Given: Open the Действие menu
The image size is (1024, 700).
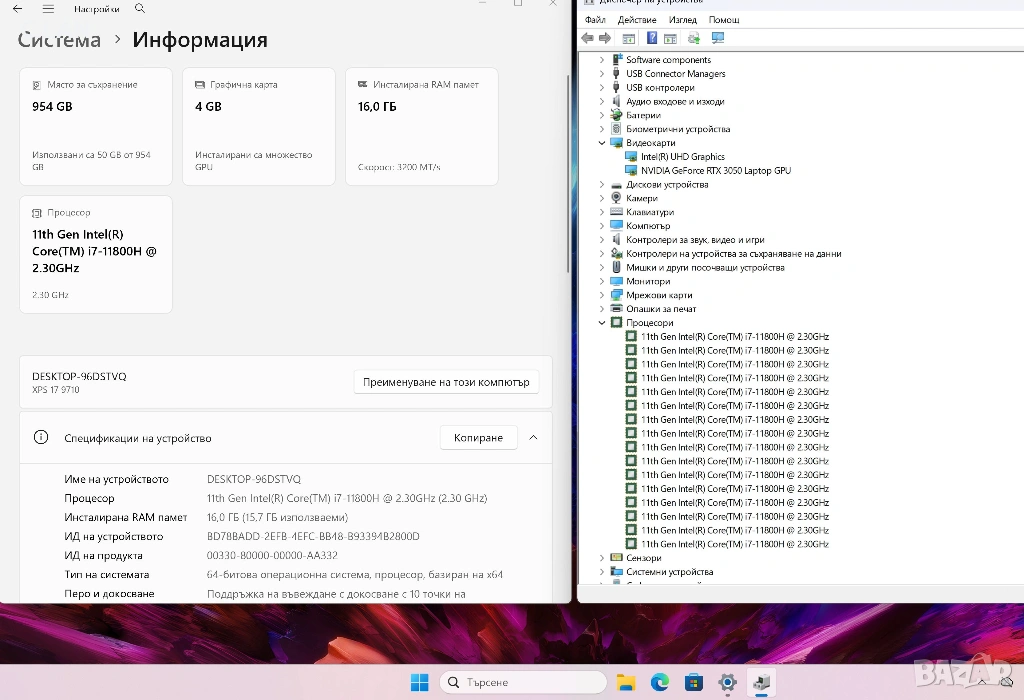Looking at the screenshot, I should [x=637, y=20].
